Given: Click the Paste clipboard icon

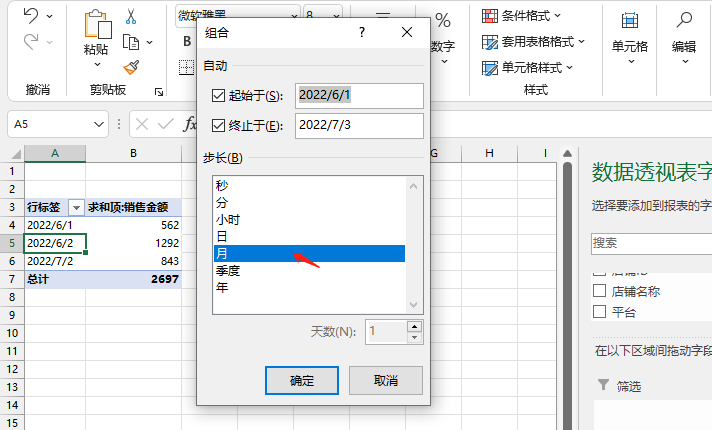Looking at the screenshot, I should [x=97, y=24].
